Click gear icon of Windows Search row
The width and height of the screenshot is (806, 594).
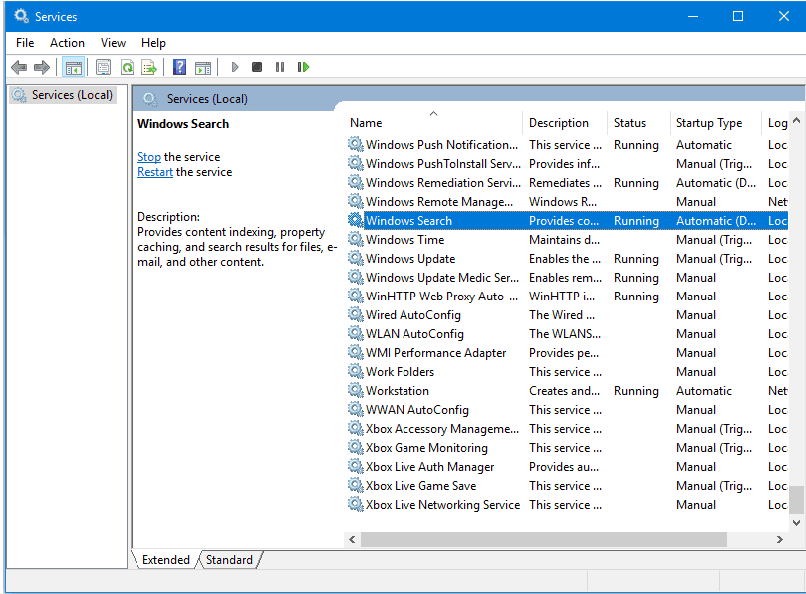[x=356, y=220]
